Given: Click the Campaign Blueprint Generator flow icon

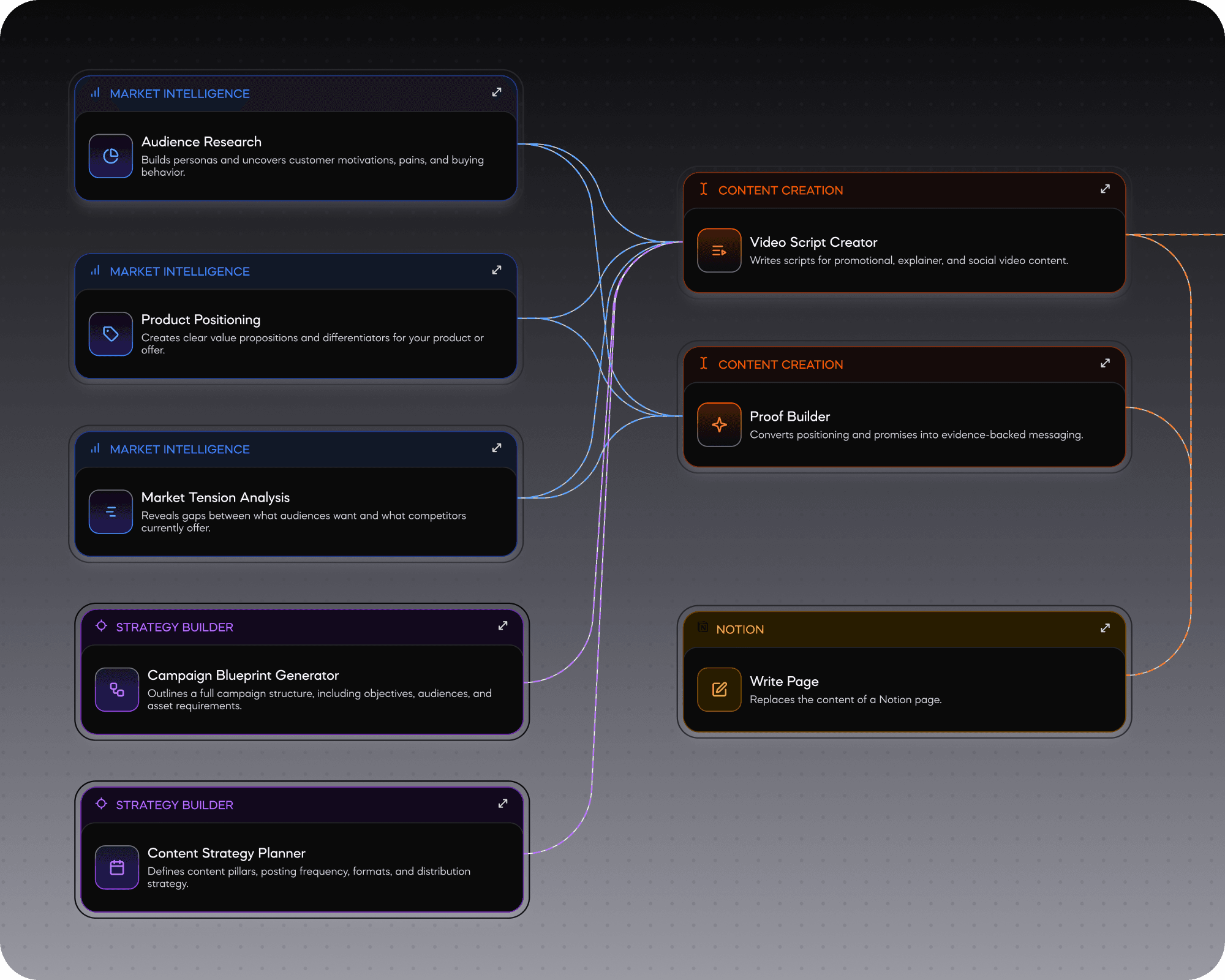Looking at the screenshot, I should coord(117,690).
